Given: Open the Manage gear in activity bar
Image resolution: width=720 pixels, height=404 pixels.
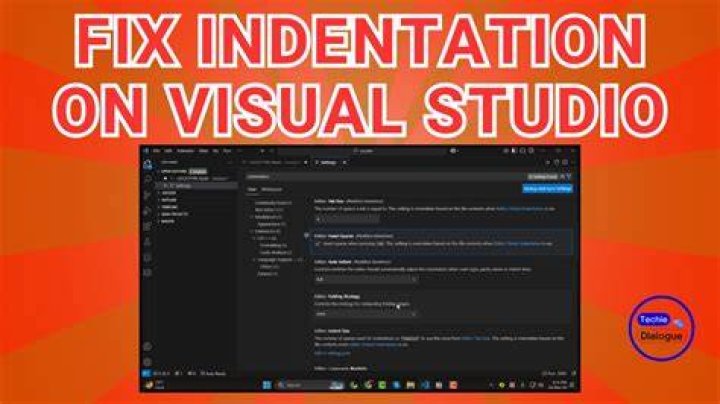Looking at the screenshot, I should click(148, 362).
